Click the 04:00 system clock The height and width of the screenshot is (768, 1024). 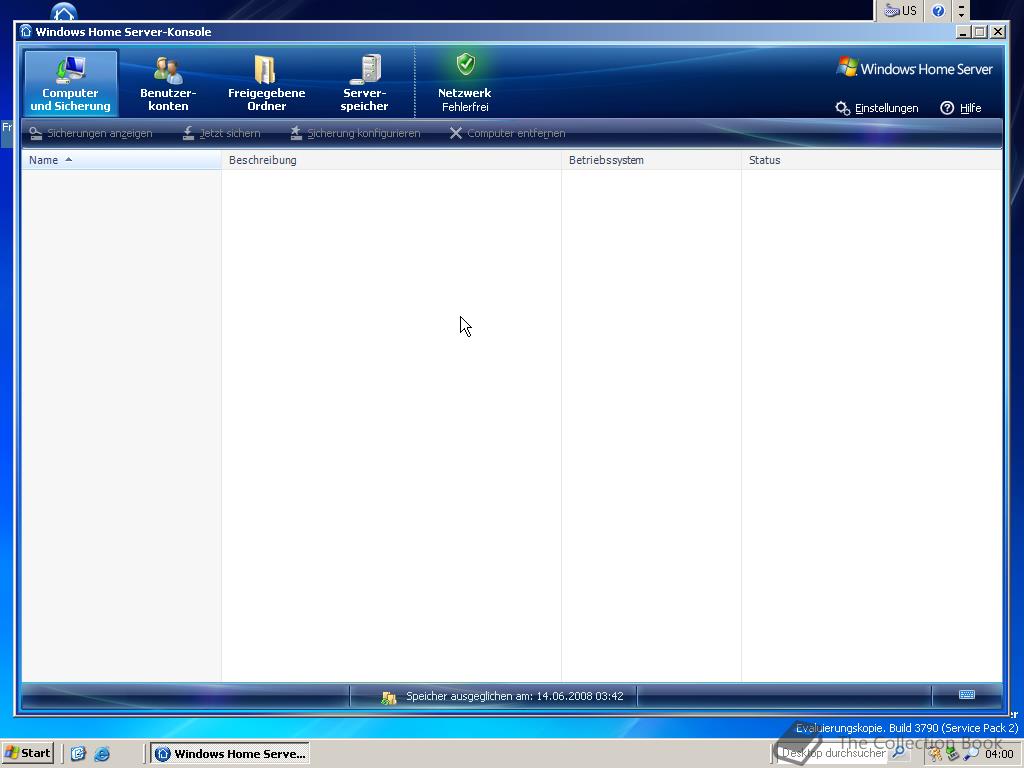click(x=999, y=754)
